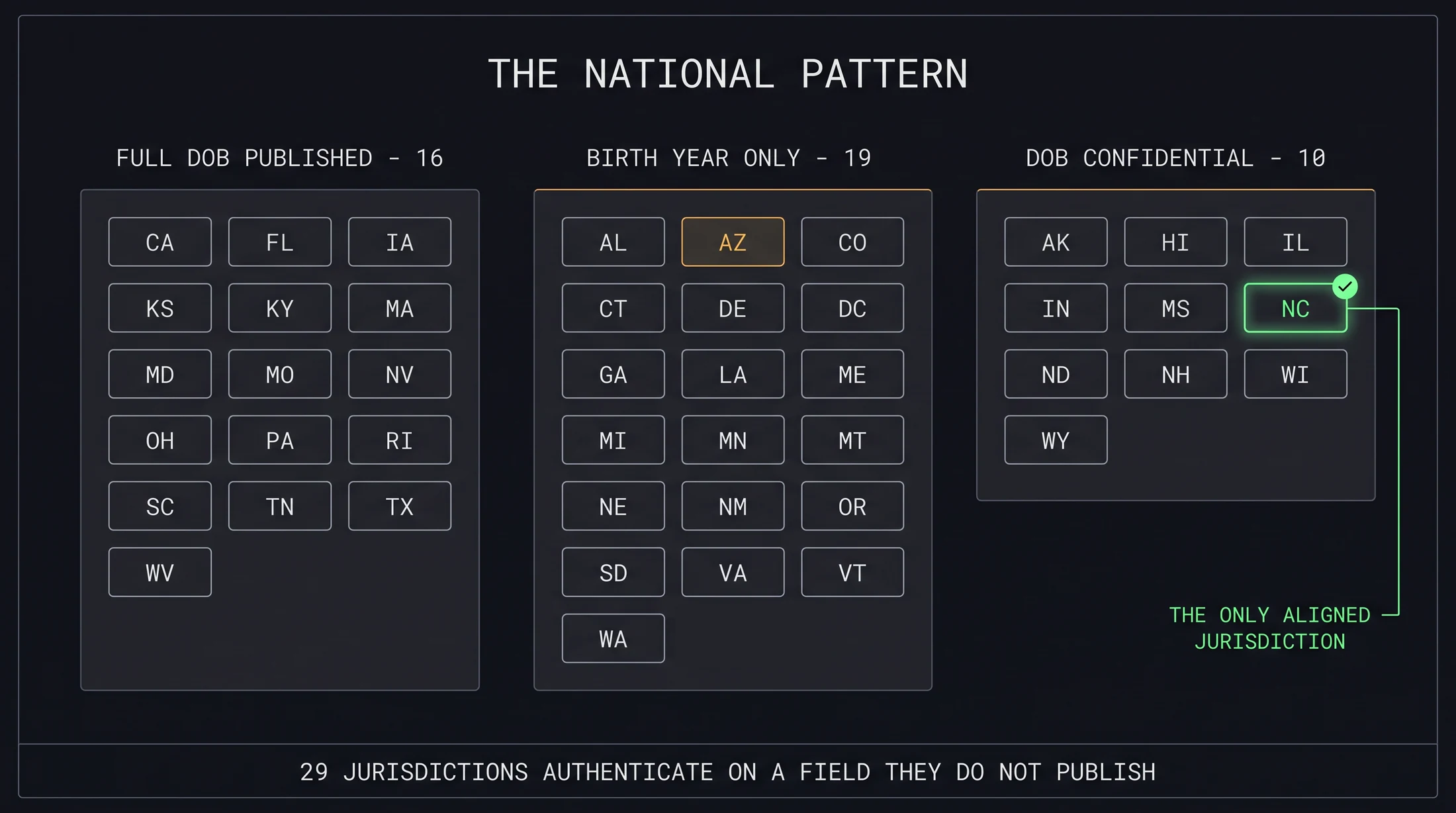1456x813 pixels.
Task: Click the AL tile in Birth Year Only
Action: pyautogui.click(x=614, y=242)
